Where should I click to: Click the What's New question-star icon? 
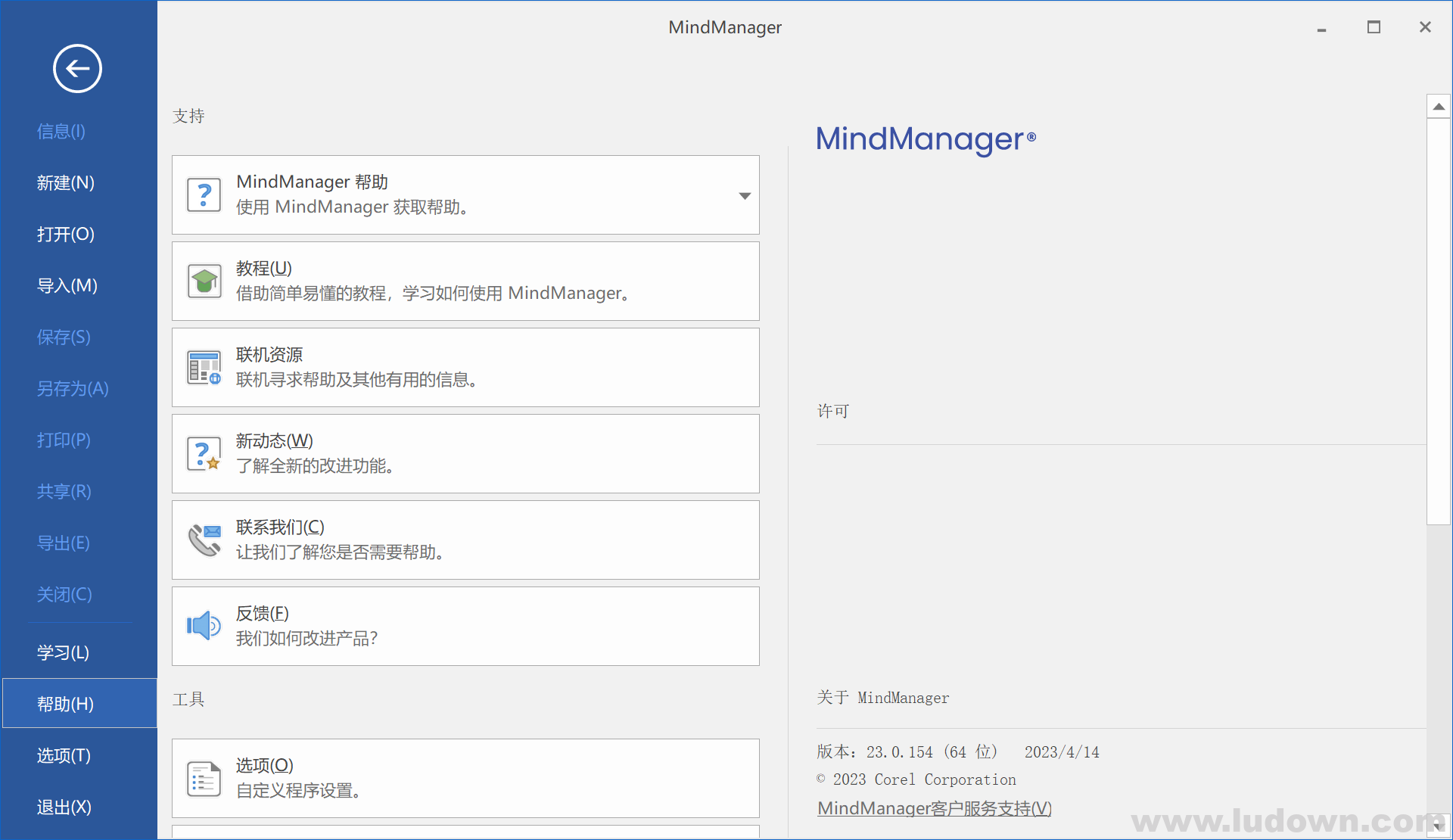pos(204,454)
